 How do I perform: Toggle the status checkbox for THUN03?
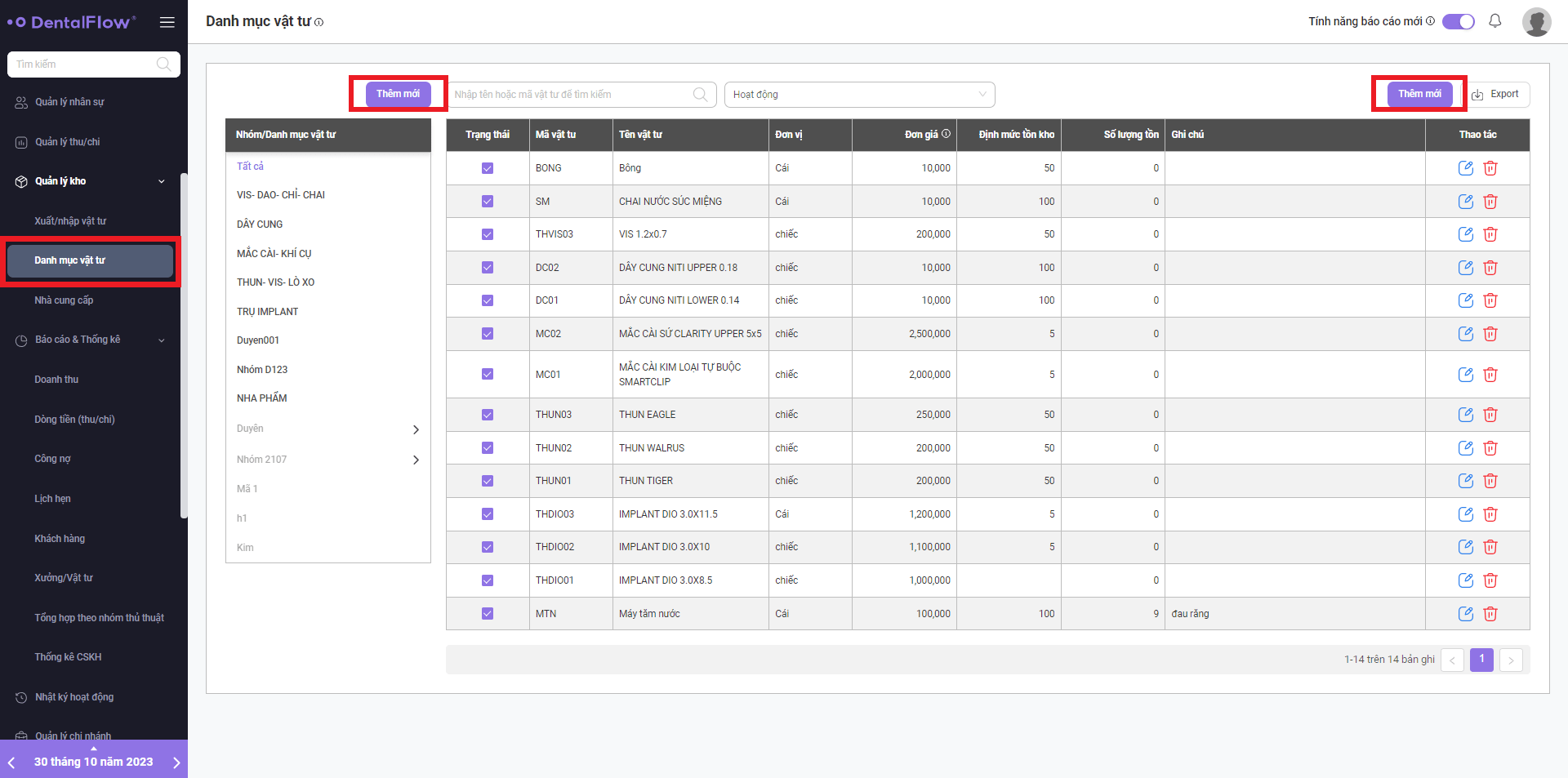[488, 415]
